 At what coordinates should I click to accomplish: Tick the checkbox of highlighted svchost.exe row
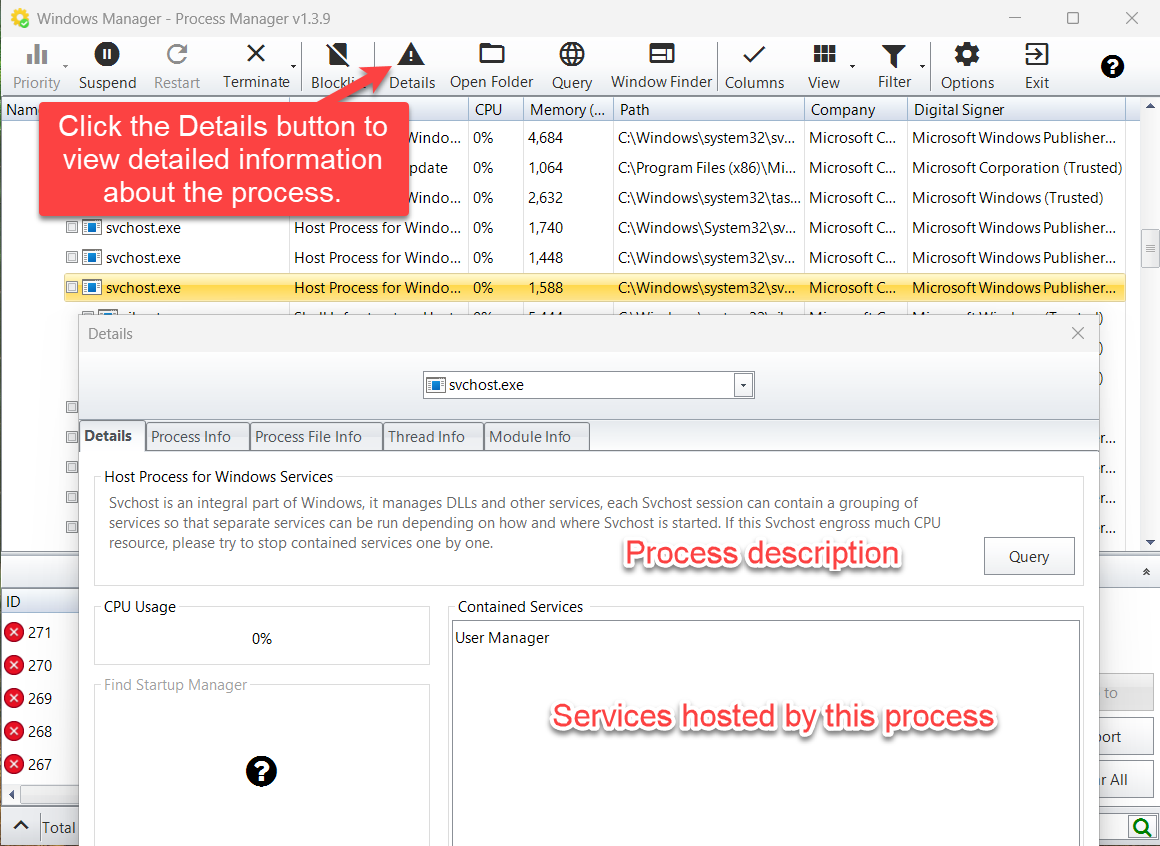tap(72, 288)
